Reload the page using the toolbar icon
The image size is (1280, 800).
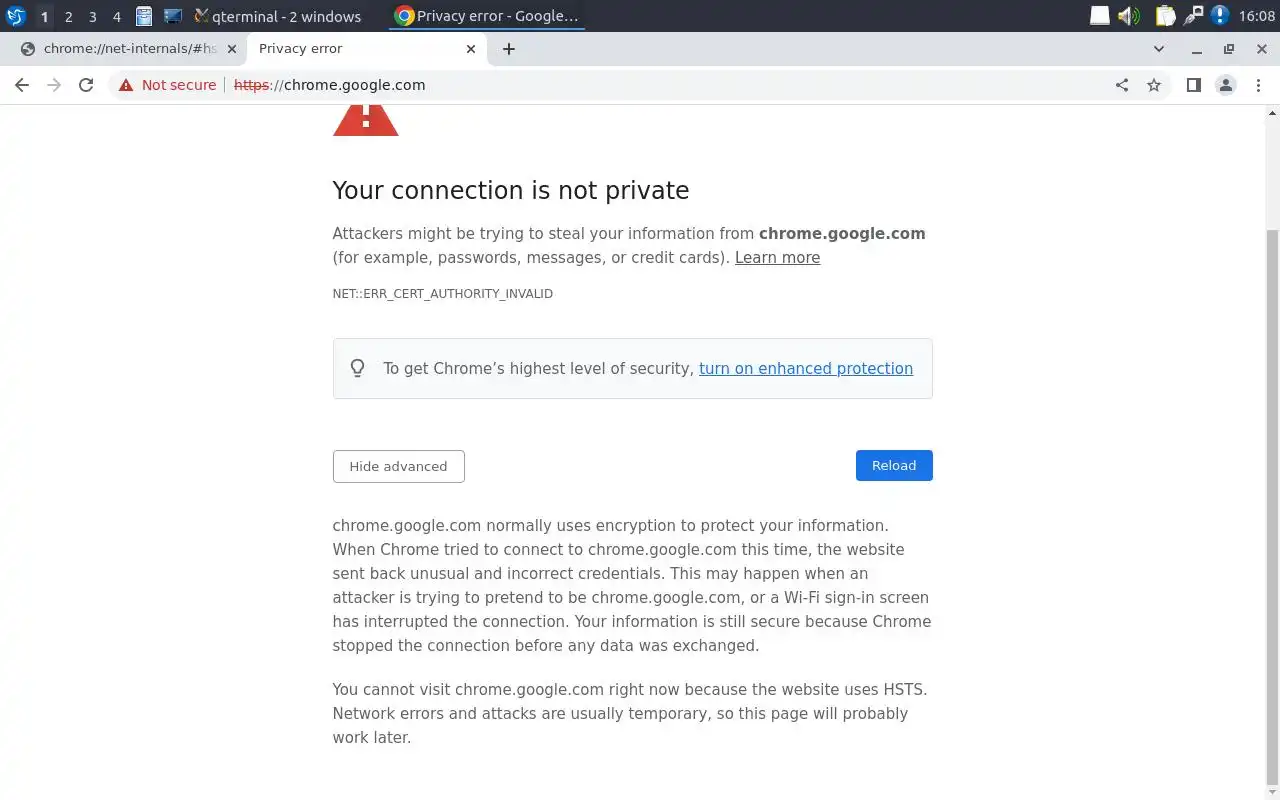86,85
